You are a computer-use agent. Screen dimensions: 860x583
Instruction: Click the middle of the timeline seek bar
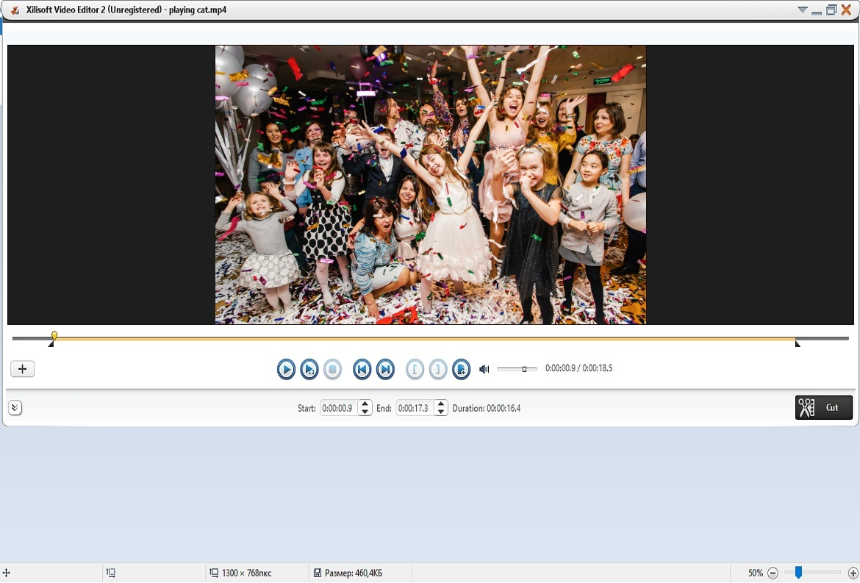[x=431, y=339]
